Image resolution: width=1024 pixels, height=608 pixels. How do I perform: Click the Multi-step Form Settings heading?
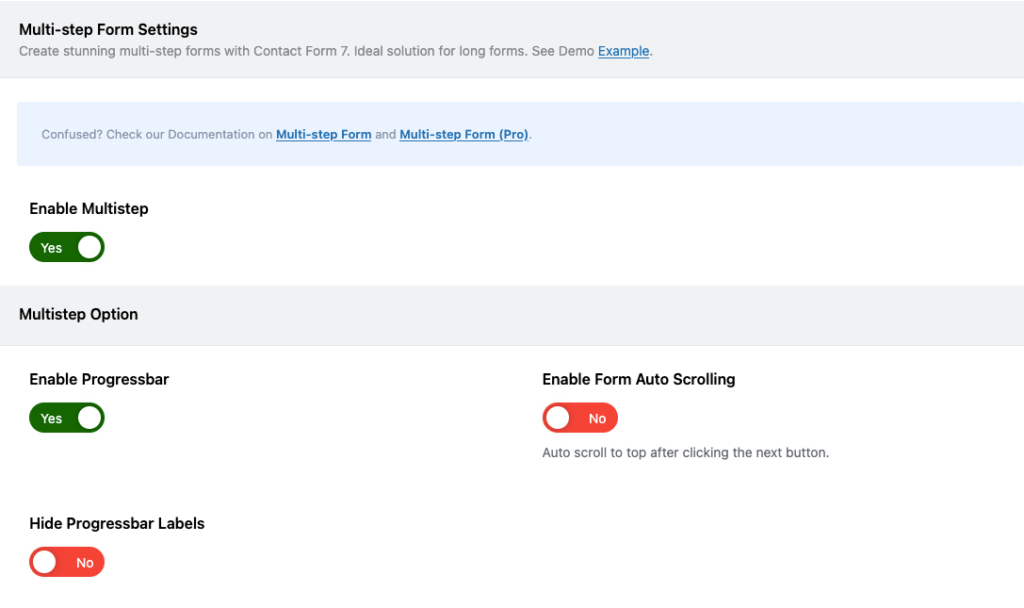point(108,29)
